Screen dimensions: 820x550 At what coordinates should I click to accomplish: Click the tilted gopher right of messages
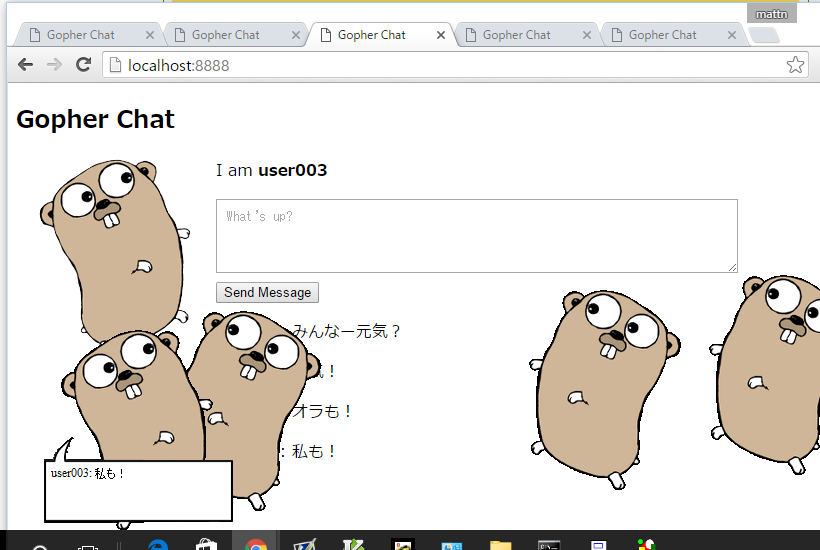click(x=604, y=389)
